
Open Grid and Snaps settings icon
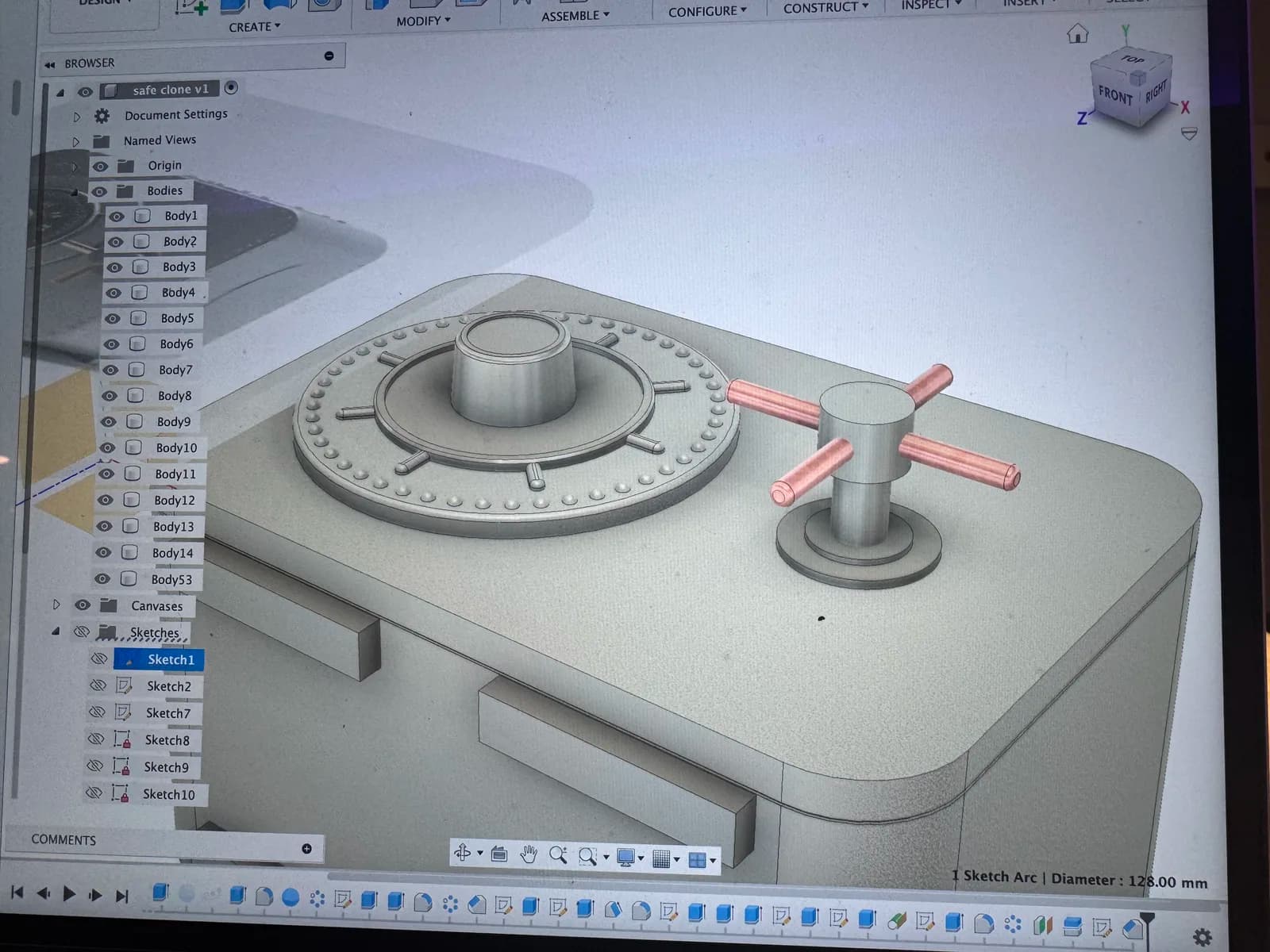click(660, 858)
